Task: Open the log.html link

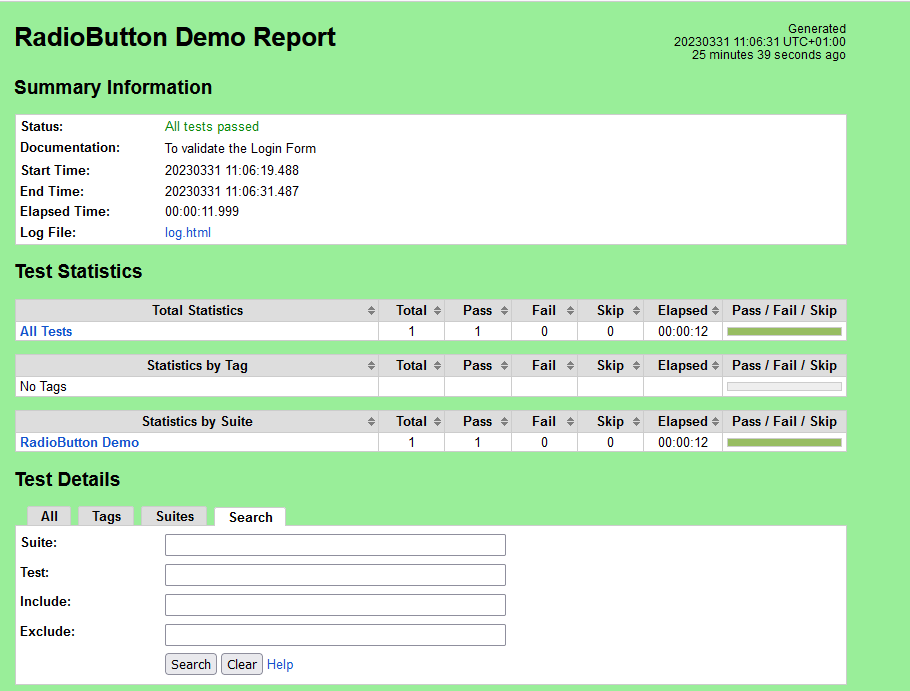Action: [188, 233]
